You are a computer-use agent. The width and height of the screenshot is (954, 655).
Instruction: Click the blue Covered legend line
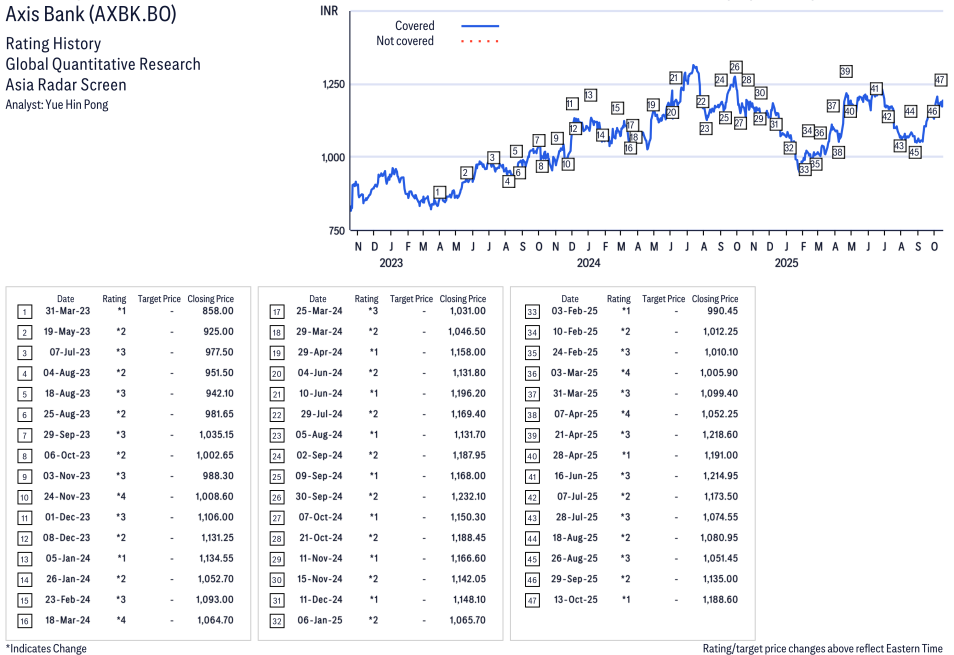point(479,26)
